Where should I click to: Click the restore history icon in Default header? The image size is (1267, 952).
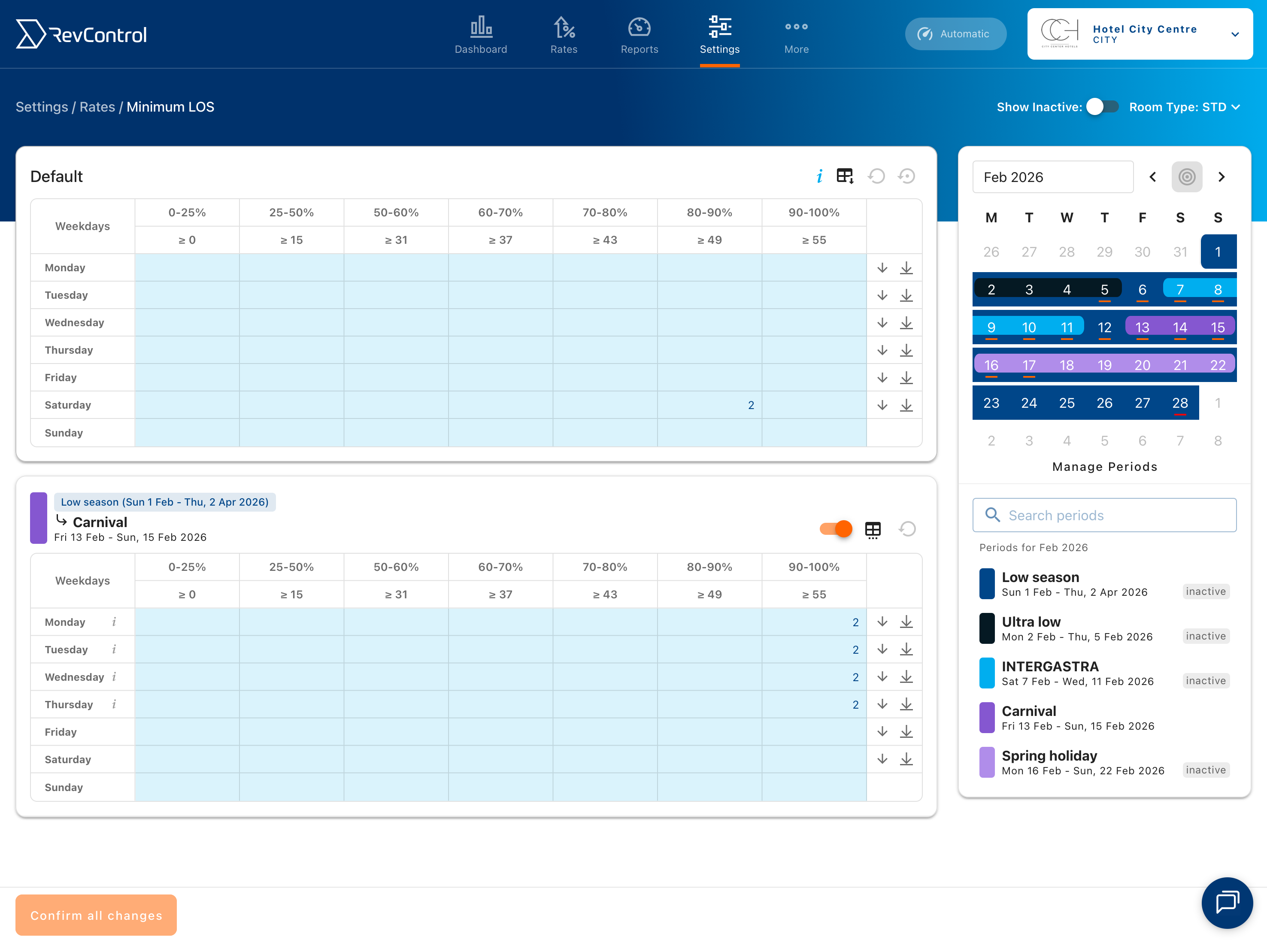click(907, 176)
